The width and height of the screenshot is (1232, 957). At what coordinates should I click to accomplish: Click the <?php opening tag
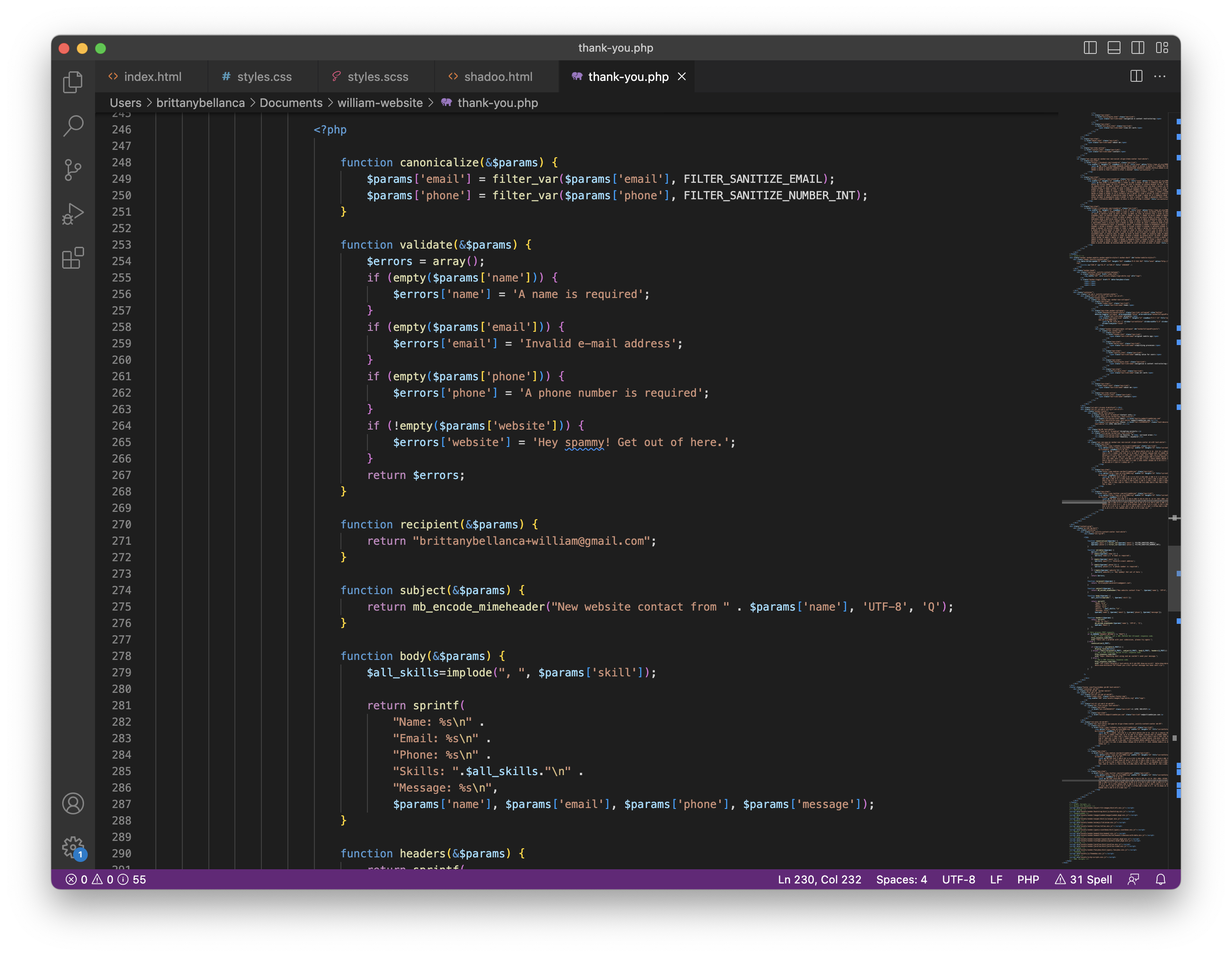tap(330, 130)
